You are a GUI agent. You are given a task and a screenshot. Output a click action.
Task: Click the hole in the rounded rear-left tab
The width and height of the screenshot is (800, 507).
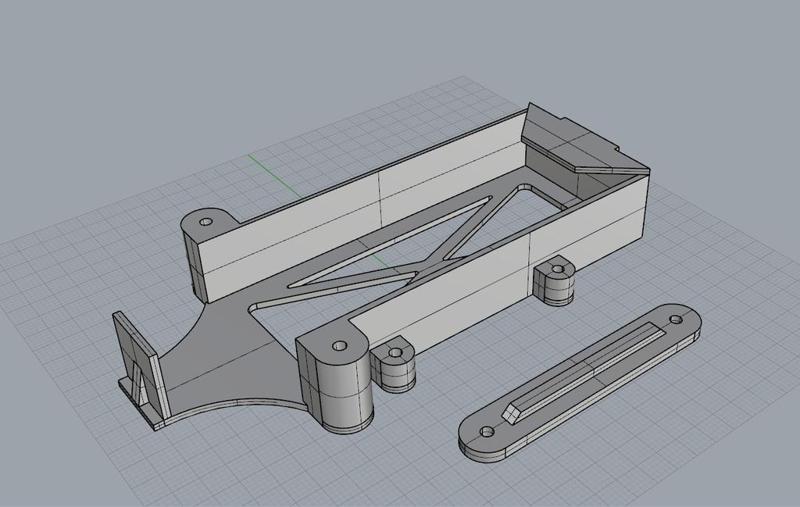tap(206, 222)
